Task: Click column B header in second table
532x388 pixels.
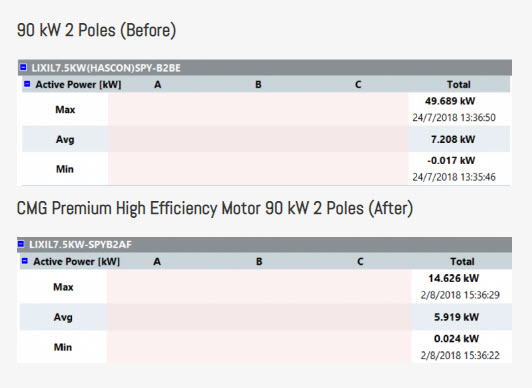Action: (x=259, y=261)
